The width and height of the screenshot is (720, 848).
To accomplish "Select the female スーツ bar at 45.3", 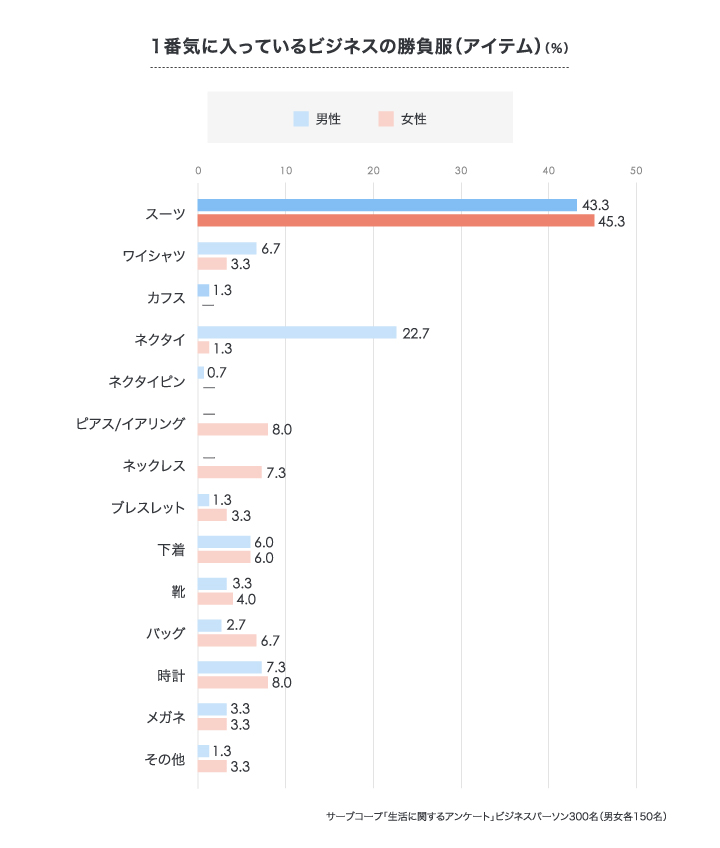I will pos(396,221).
